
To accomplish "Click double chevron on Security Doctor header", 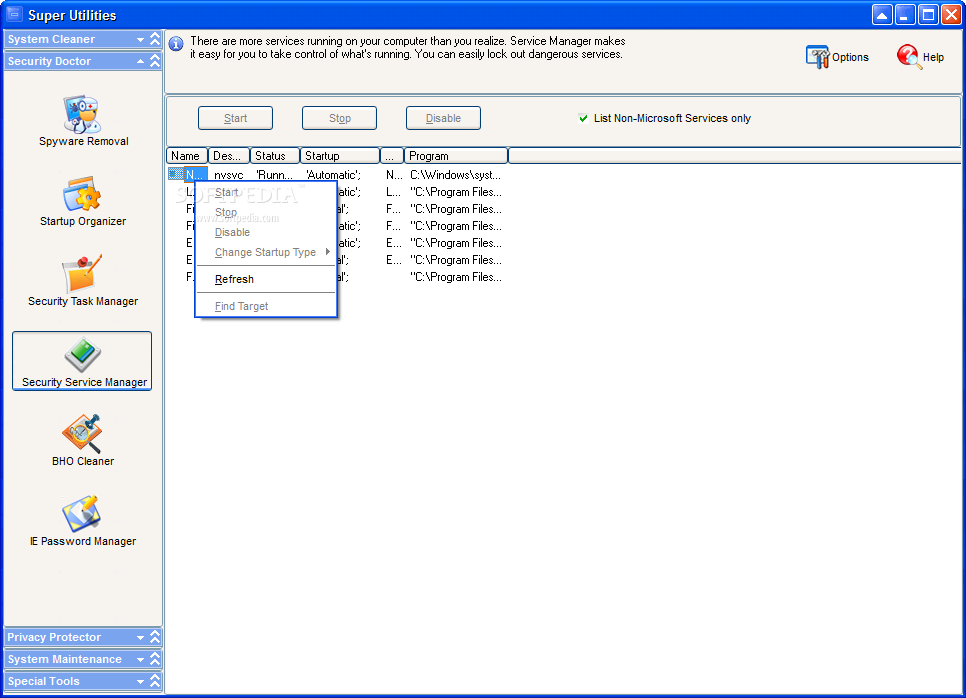I will (x=155, y=61).
